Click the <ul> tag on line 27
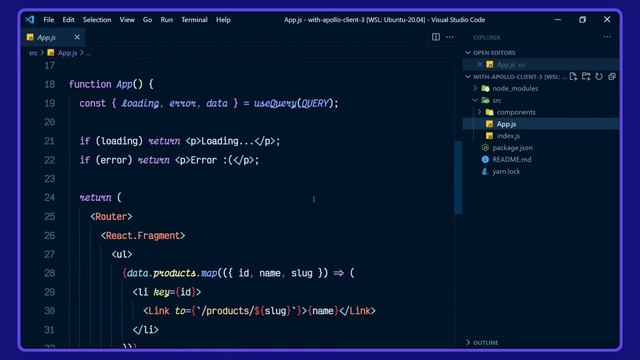Screen dimensions: 640x360 click(122, 255)
